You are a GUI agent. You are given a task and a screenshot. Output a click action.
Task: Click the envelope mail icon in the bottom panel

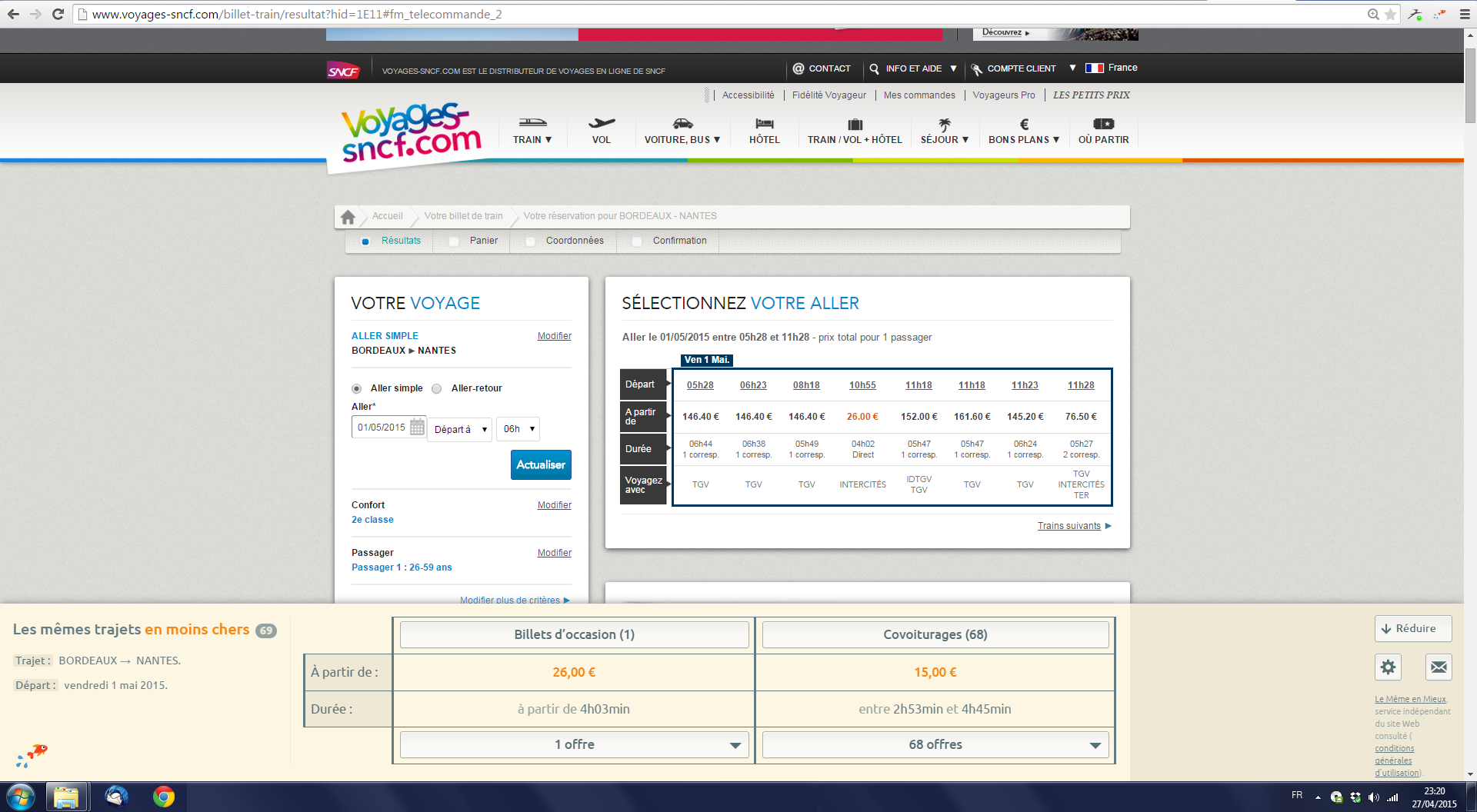[1439, 667]
